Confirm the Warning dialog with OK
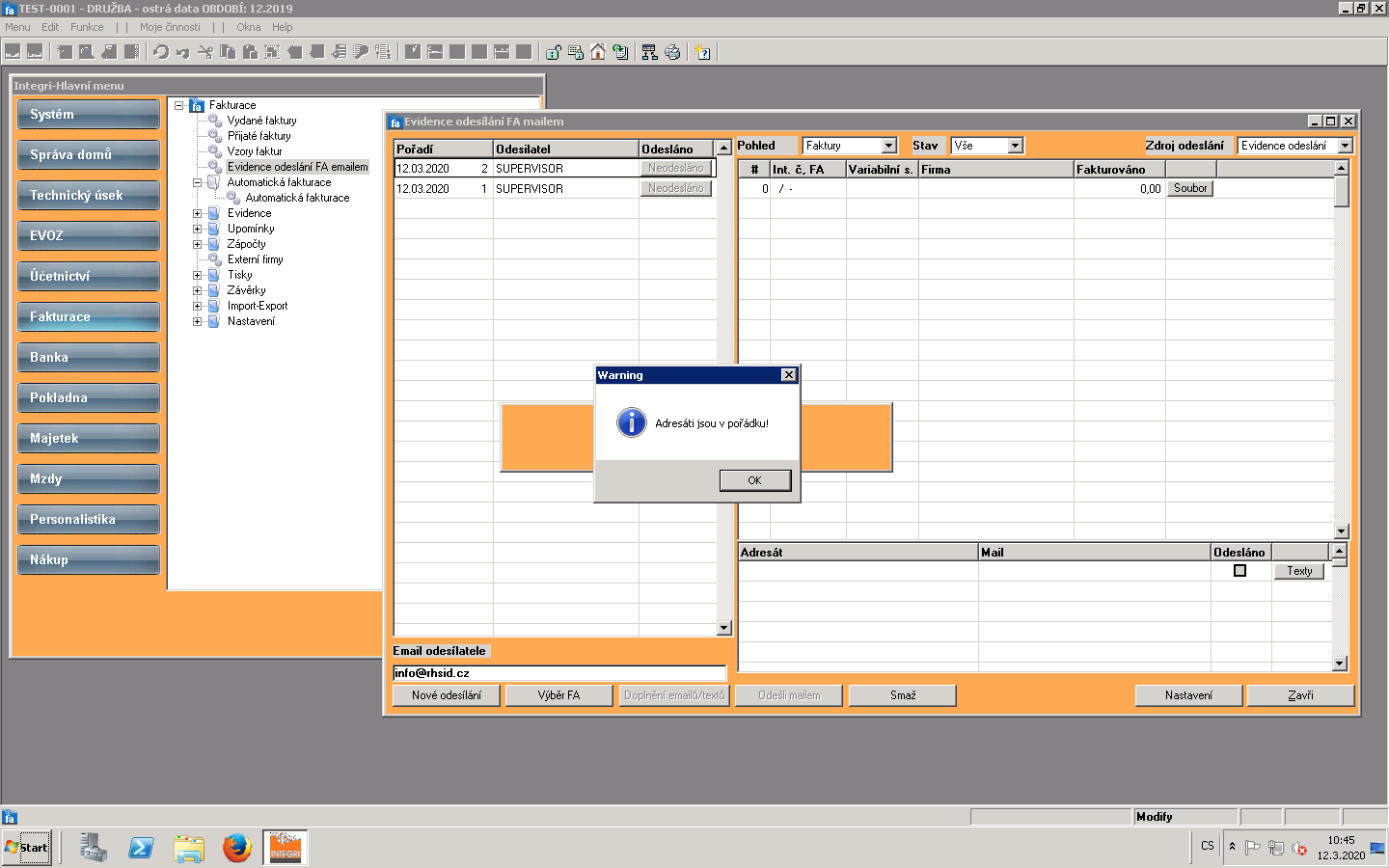1389x868 pixels. tap(755, 480)
